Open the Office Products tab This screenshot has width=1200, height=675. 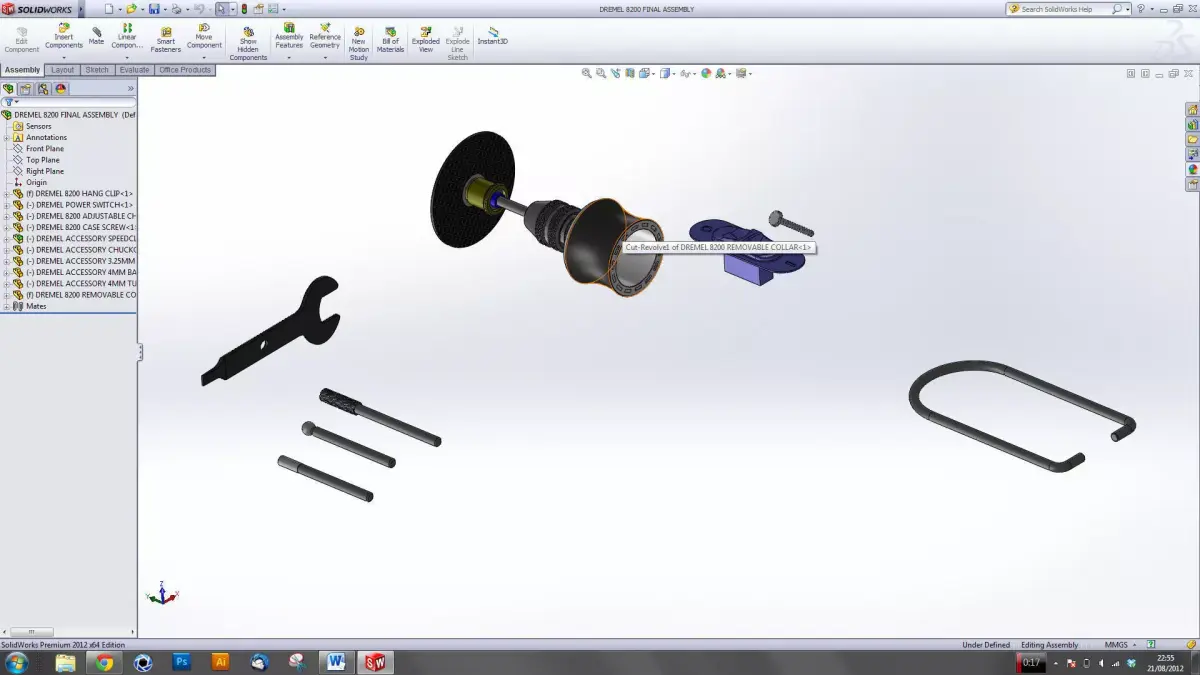(184, 70)
